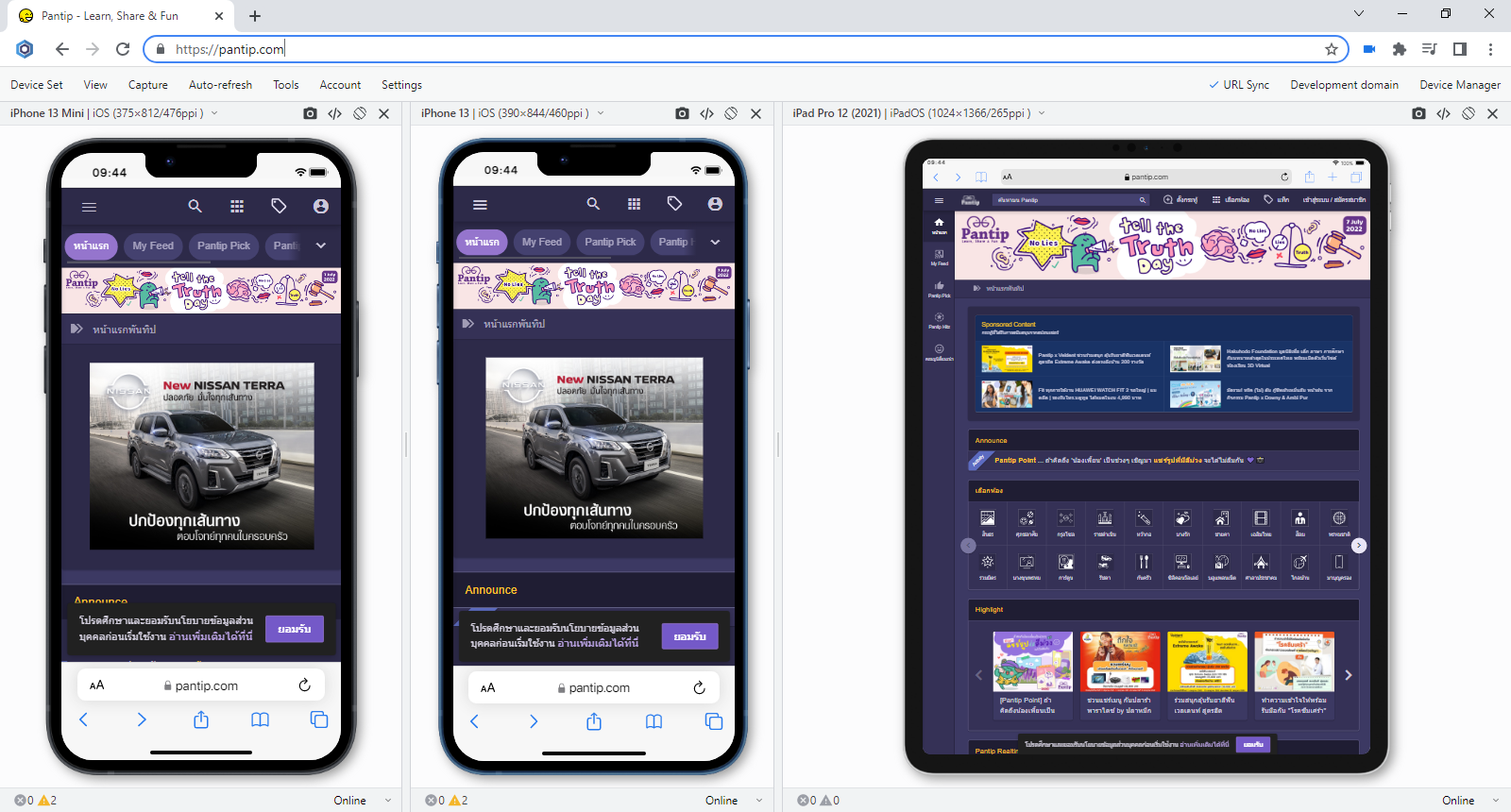
Task: Capture screenshot of iPhone 13 Mini device
Action: (310, 113)
